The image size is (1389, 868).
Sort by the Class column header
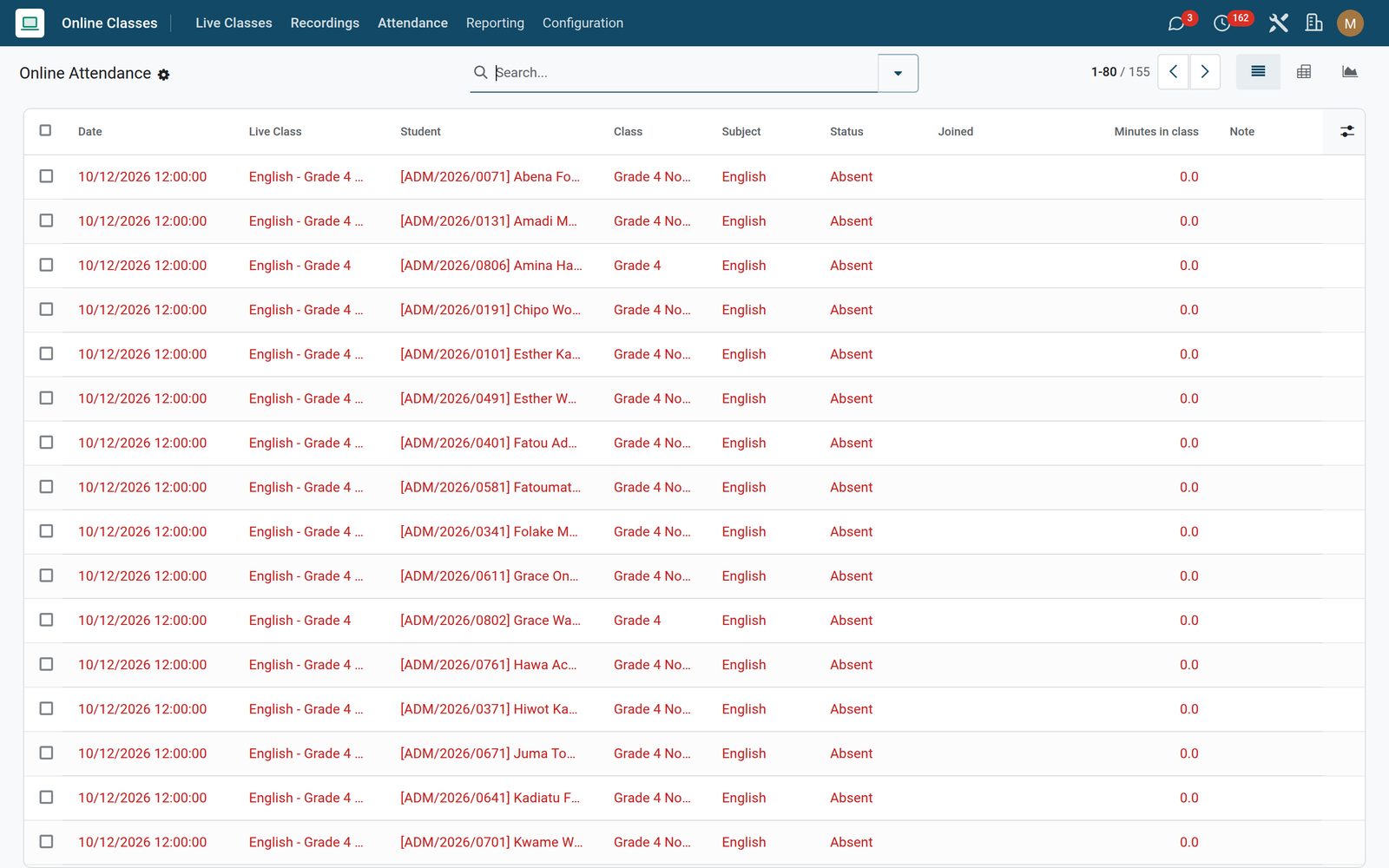coord(628,132)
